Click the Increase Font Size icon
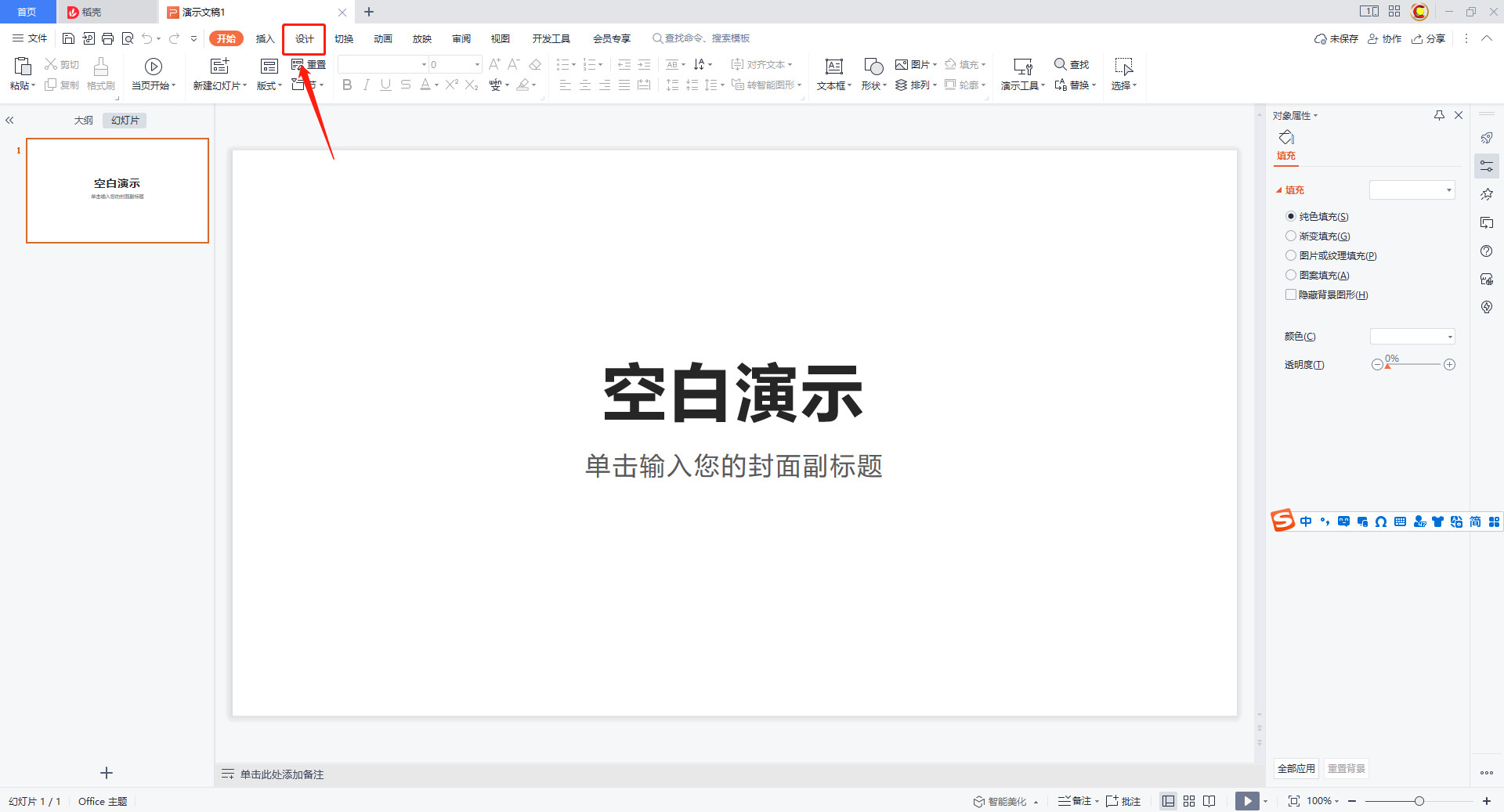This screenshot has width=1504, height=812. coord(494,64)
